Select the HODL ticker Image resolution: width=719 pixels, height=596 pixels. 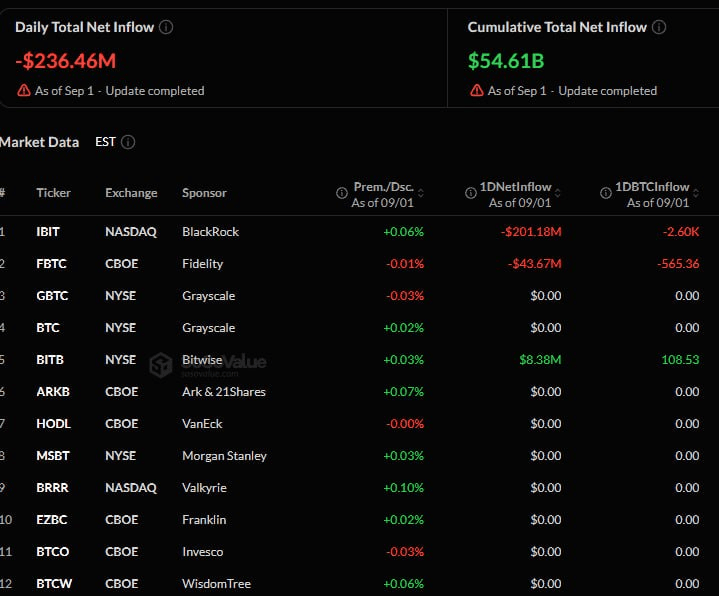53,424
